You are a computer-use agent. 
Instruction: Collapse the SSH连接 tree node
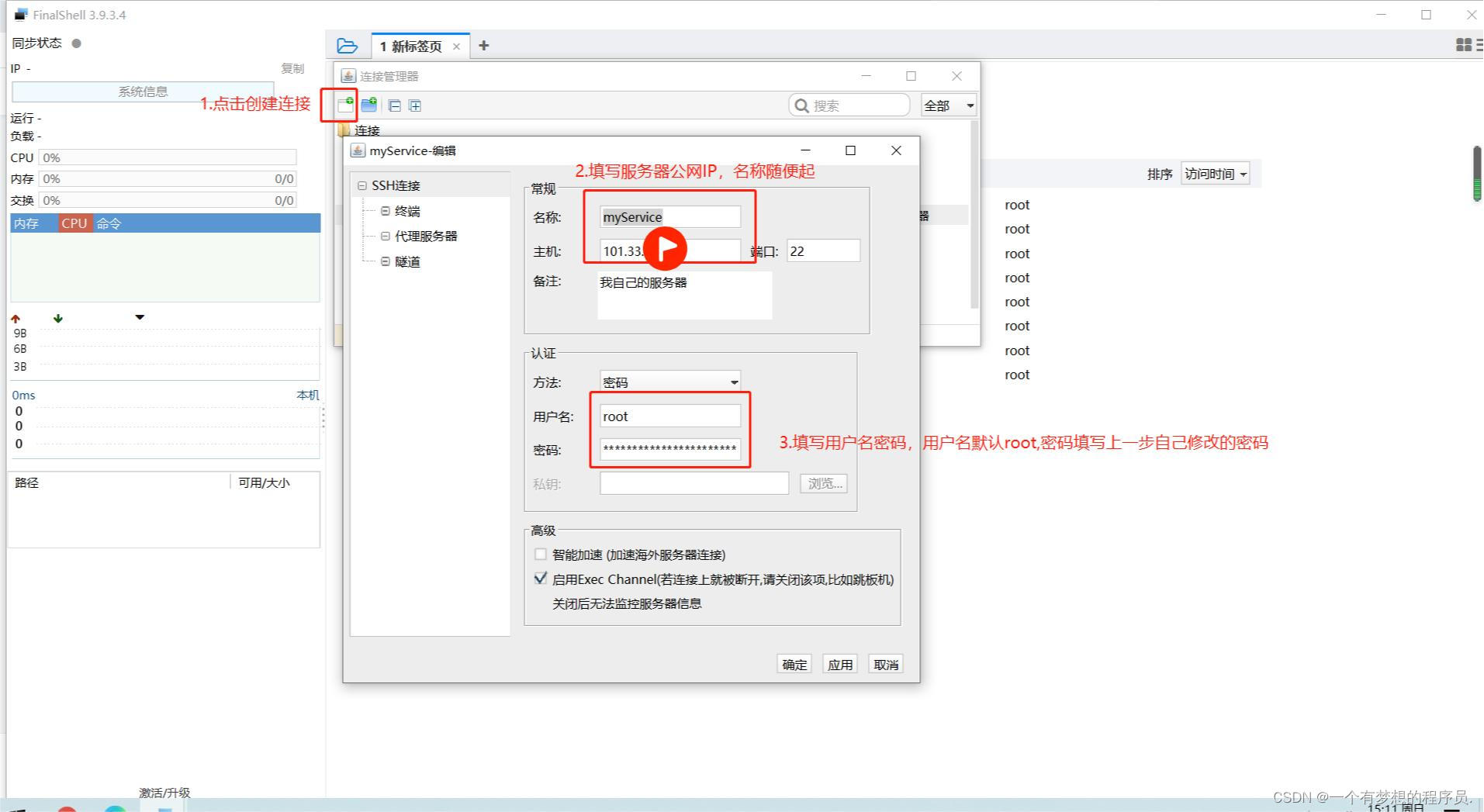point(361,186)
